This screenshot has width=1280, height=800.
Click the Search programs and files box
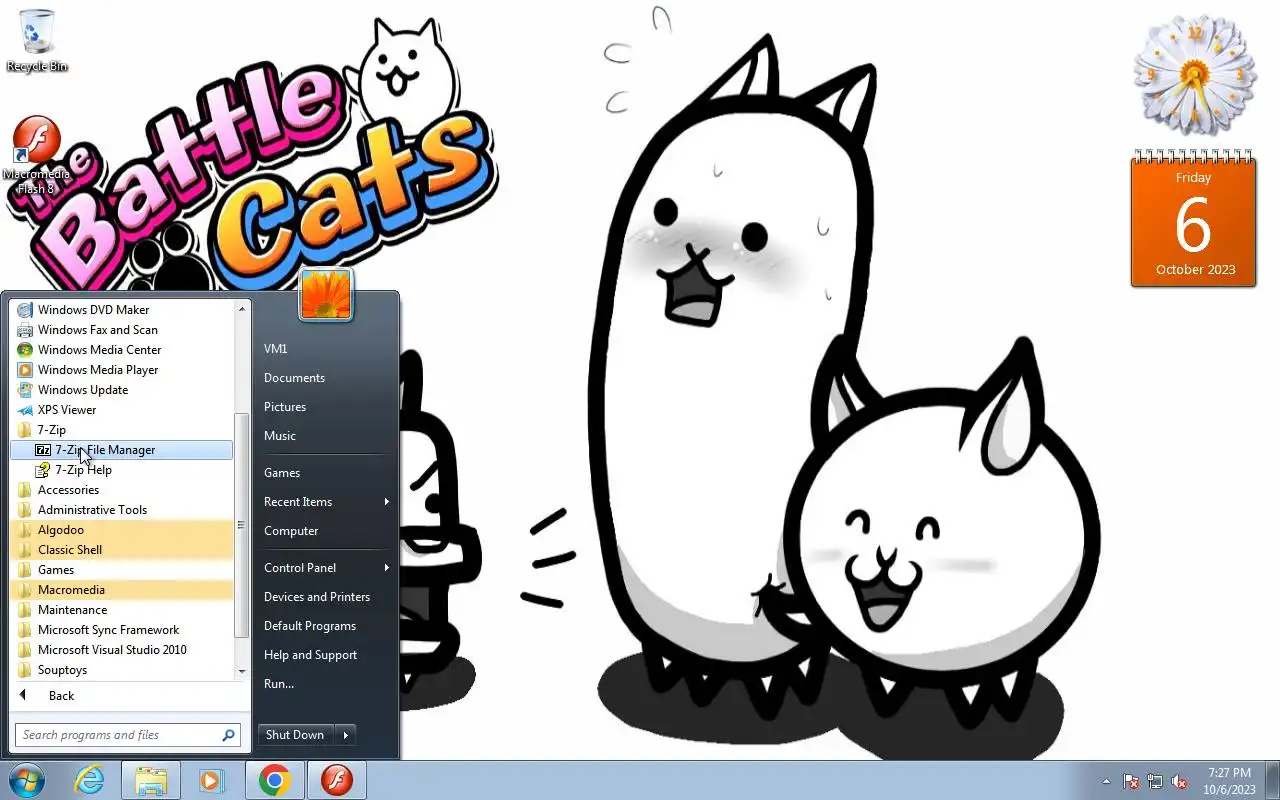[118, 735]
